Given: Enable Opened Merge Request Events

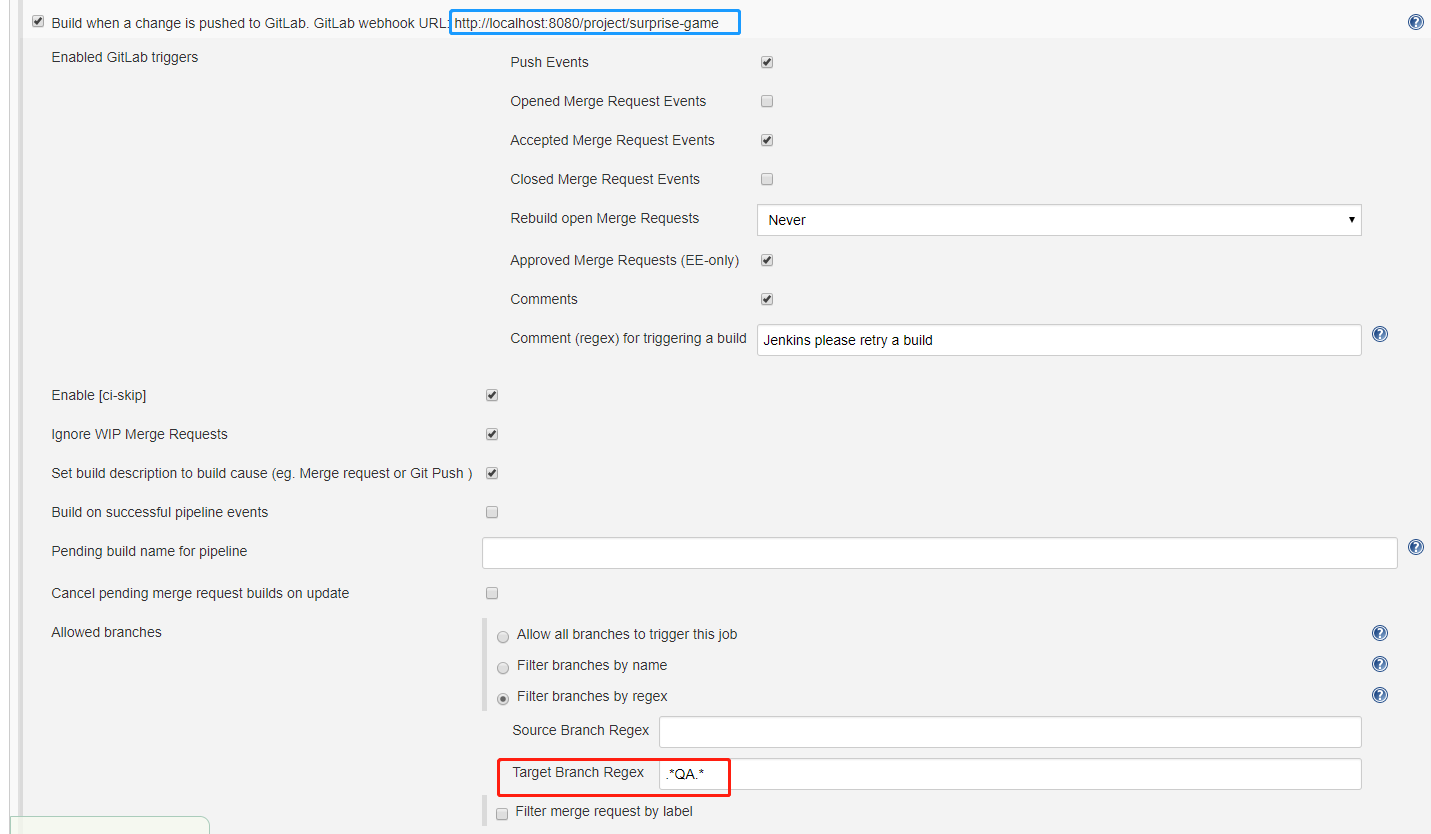Looking at the screenshot, I should click(x=767, y=101).
